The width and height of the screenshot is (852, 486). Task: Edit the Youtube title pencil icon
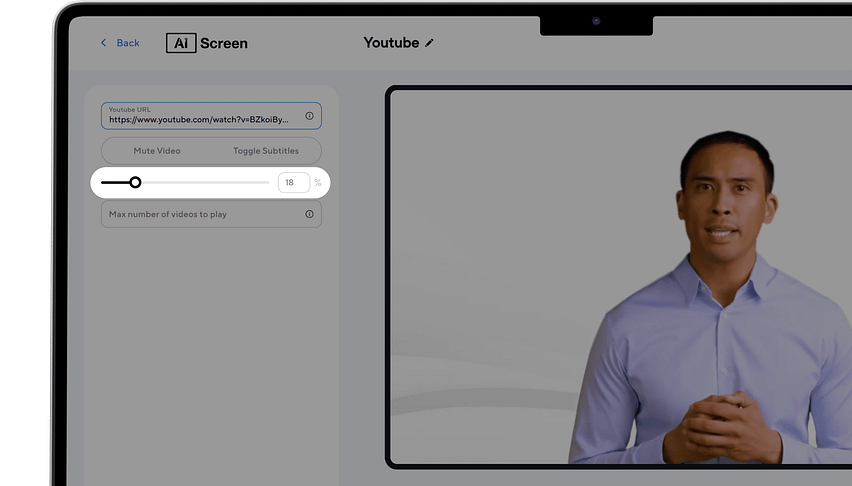pyautogui.click(x=429, y=43)
